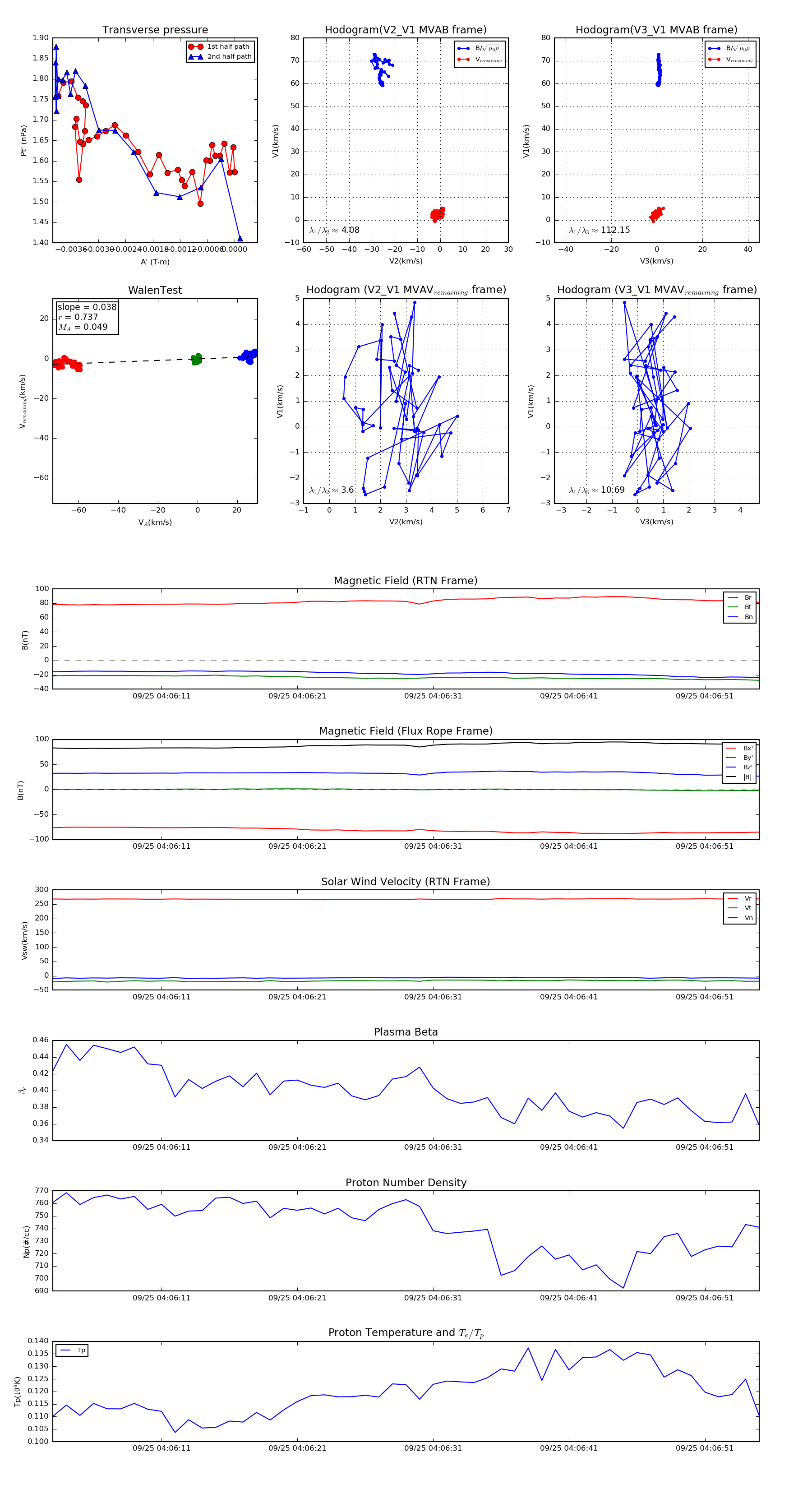Click the λ1/λ2 ≈ 3.6 annotation

coord(331,490)
